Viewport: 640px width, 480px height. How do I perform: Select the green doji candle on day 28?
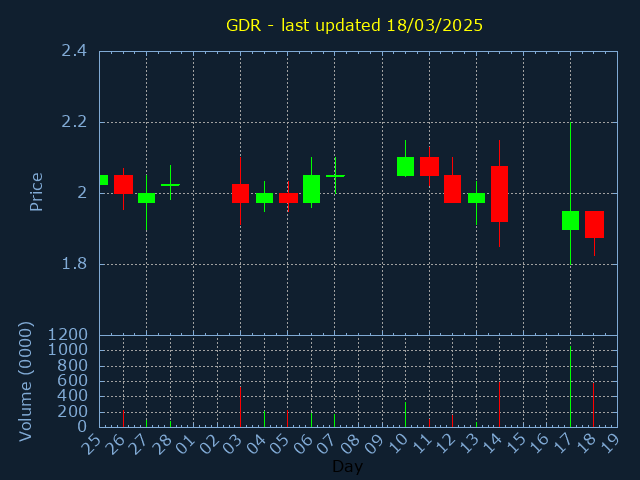(x=171, y=184)
